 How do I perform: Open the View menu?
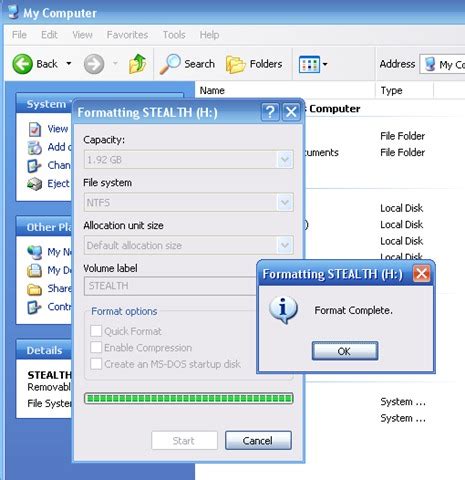click(82, 35)
